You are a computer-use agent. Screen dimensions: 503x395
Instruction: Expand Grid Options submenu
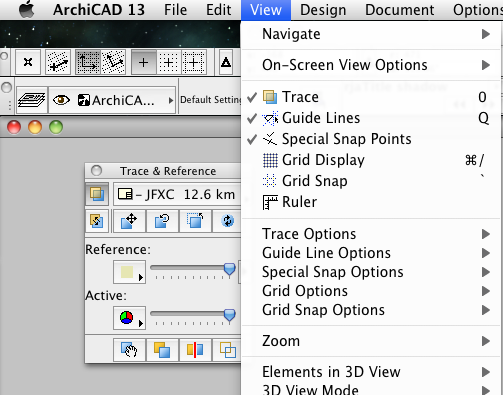371,291
